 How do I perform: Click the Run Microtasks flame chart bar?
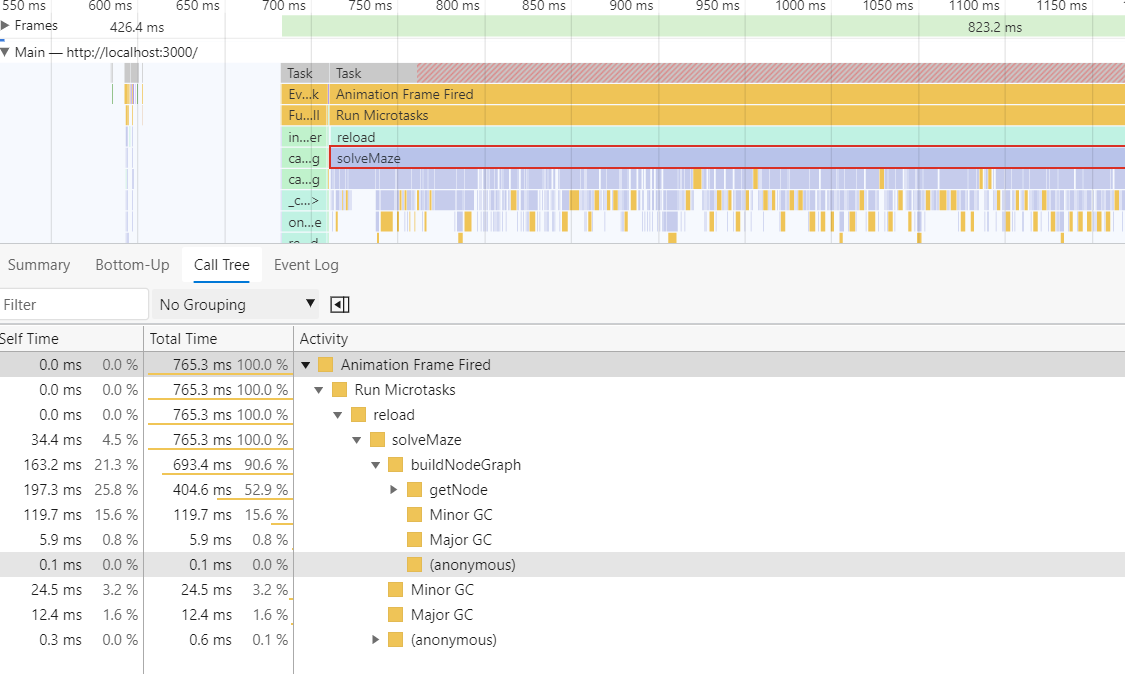[727, 116]
